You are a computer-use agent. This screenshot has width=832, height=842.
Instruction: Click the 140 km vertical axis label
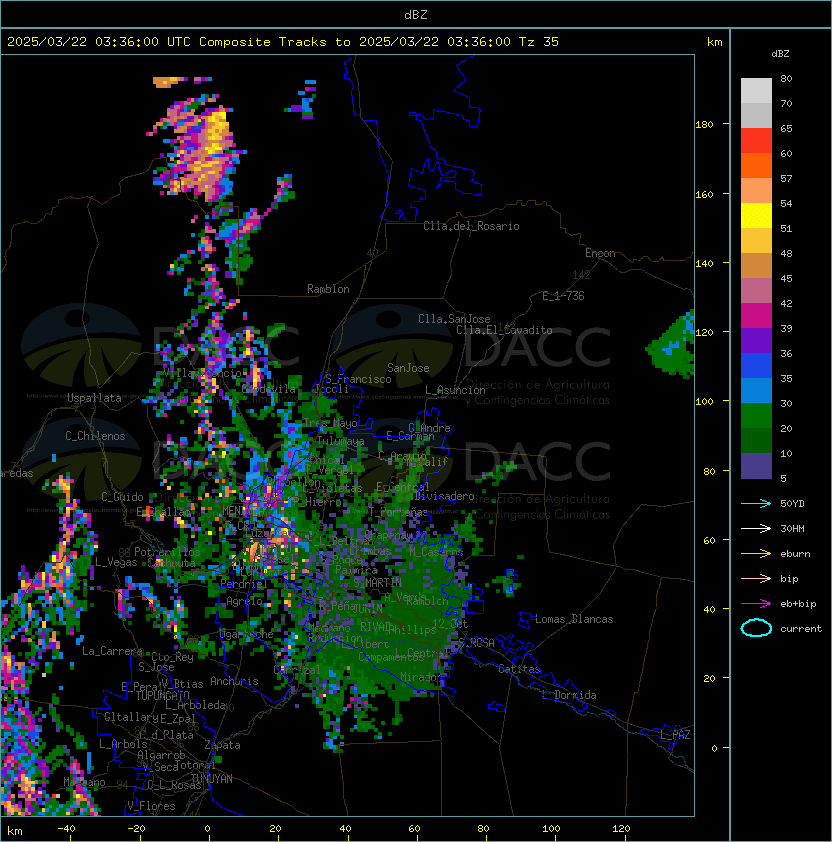(704, 264)
